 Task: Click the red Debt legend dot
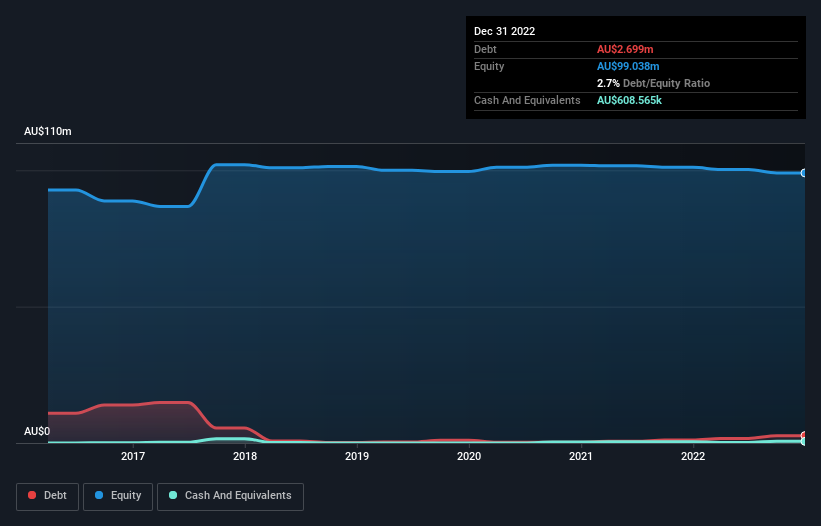[x=32, y=495]
